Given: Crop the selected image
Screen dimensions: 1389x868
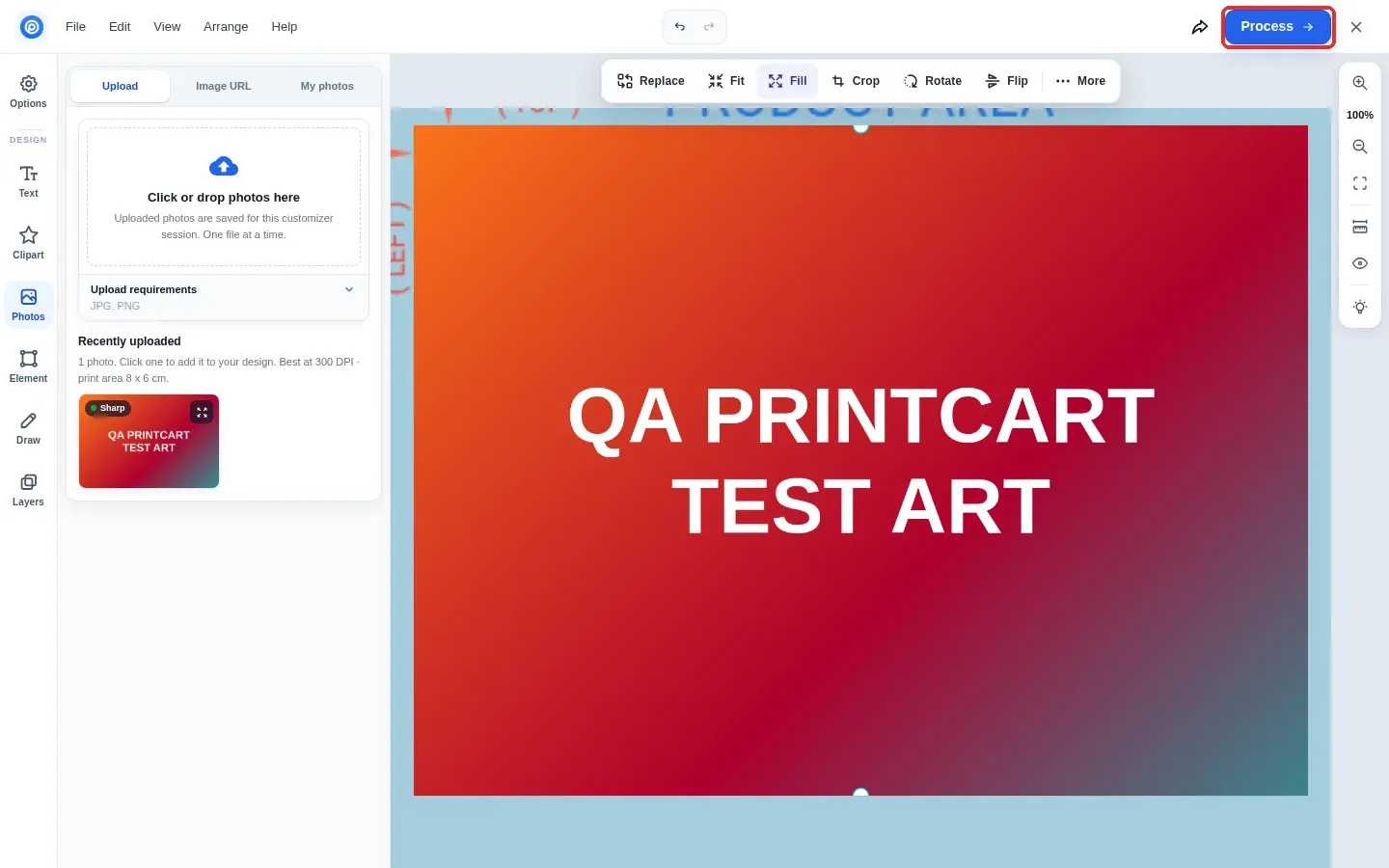Looking at the screenshot, I should coord(856,81).
